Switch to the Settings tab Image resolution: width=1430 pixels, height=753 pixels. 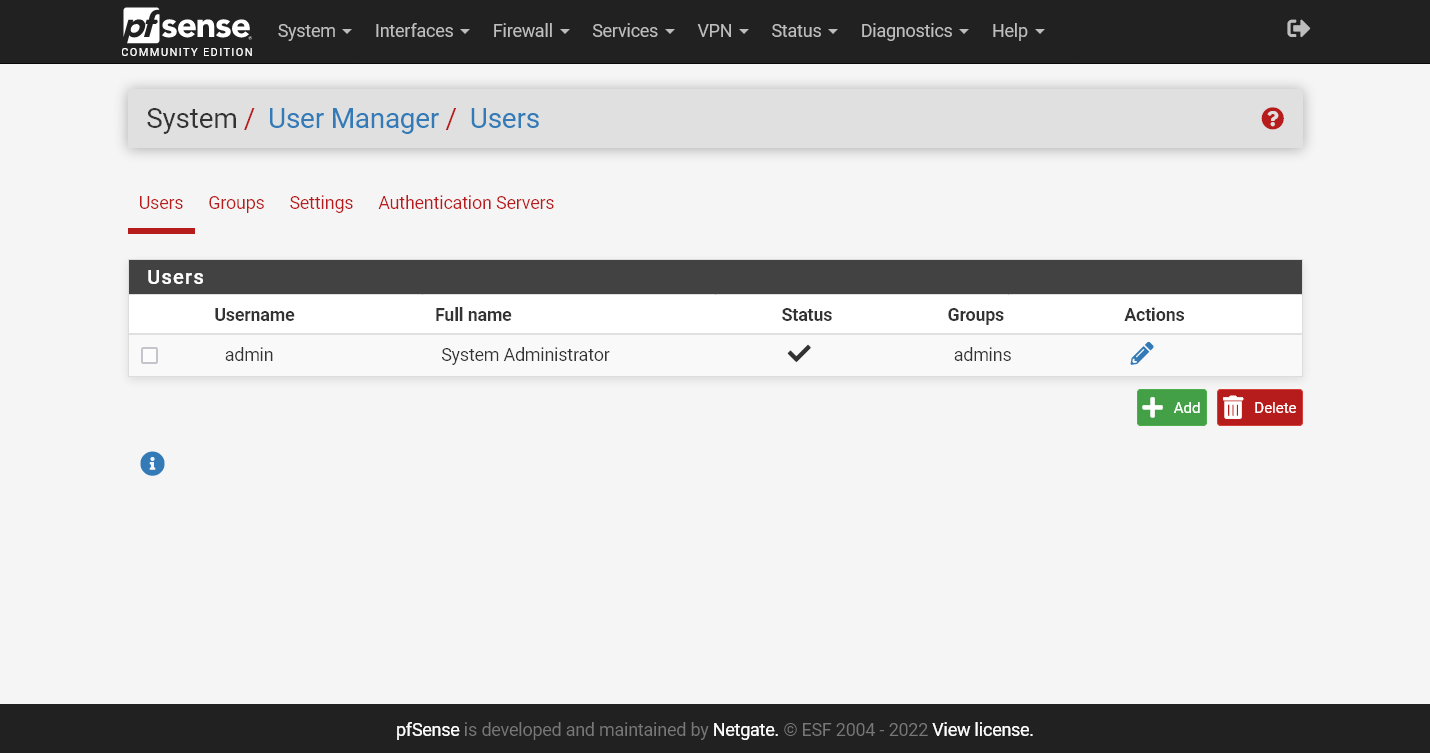(321, 203)
